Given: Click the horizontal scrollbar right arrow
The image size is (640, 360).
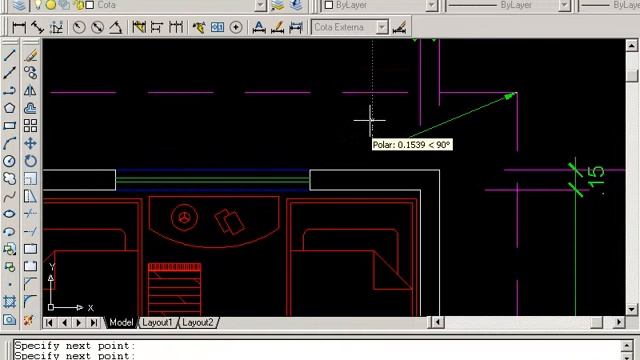Looking at the screenshot, I should (x=619, y=322).
